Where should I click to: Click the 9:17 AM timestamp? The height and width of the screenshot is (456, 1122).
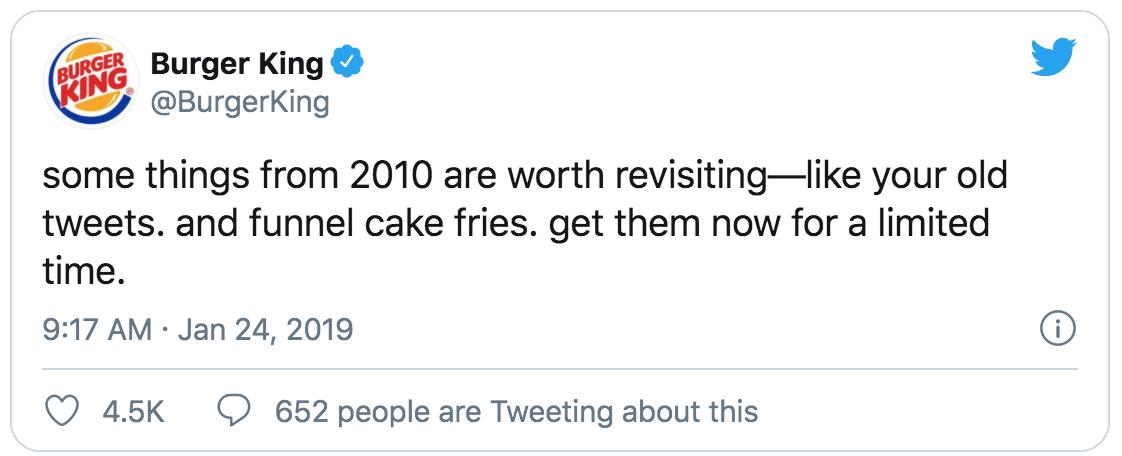point(98,329)
